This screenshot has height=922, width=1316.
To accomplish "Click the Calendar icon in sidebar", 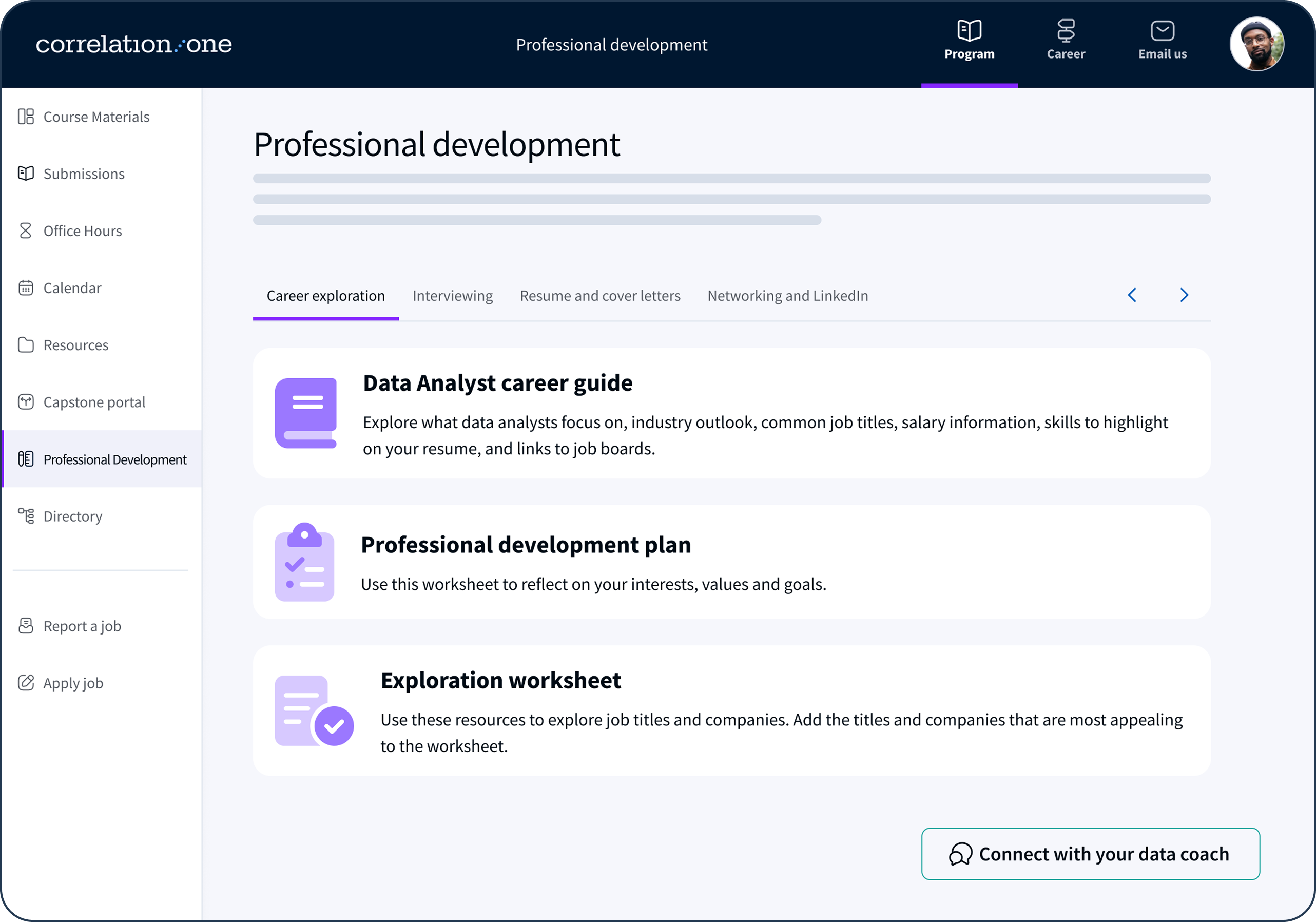I will tap(26, 288).
